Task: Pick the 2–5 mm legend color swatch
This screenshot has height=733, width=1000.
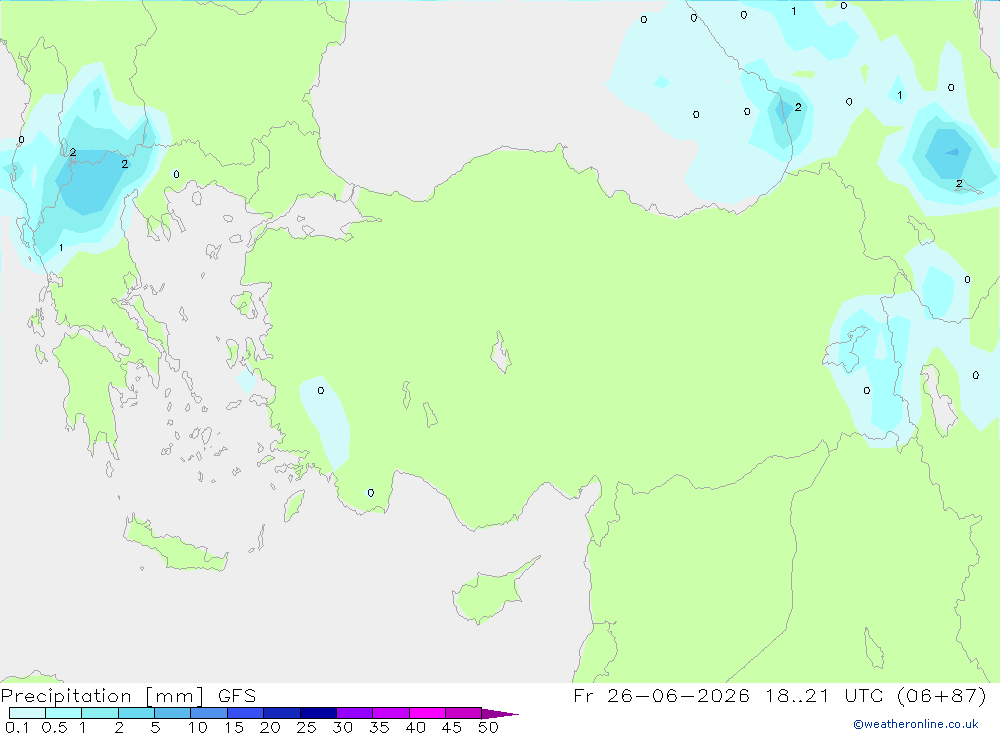Action: 136,713
